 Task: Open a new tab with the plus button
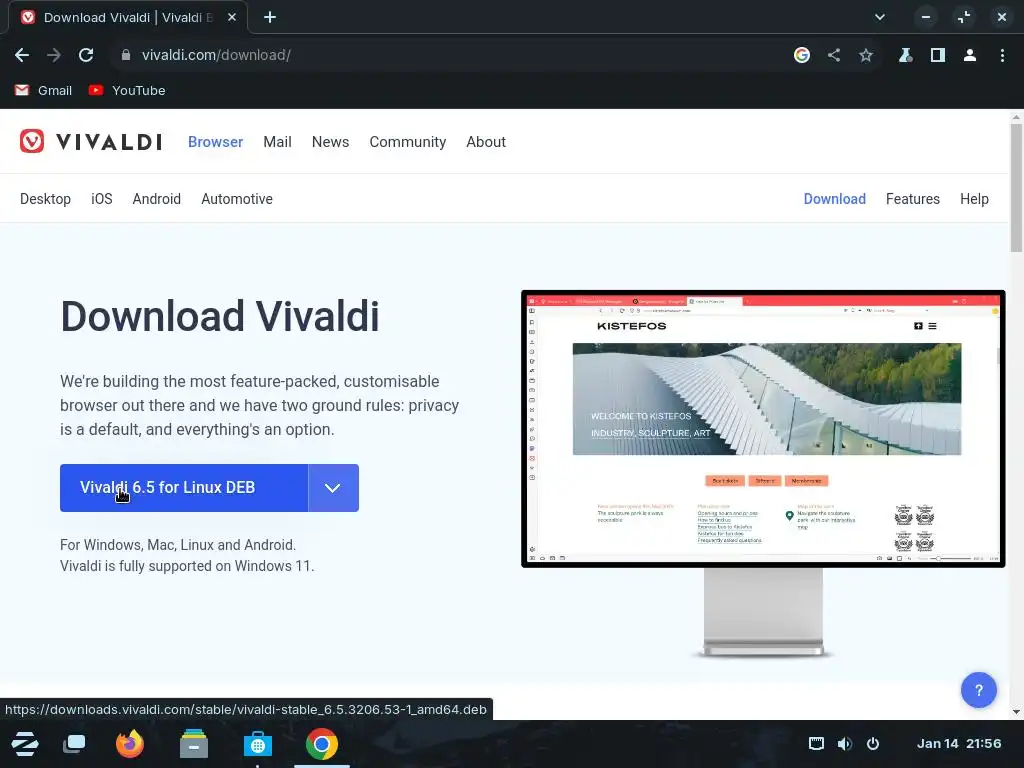(x=270, y=18)
